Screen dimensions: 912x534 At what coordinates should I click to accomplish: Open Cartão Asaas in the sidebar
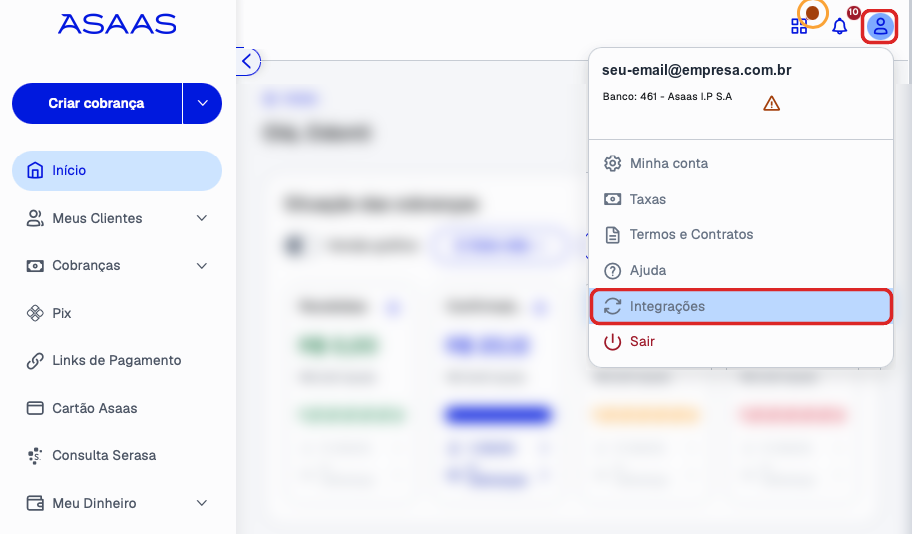(117, 408)
